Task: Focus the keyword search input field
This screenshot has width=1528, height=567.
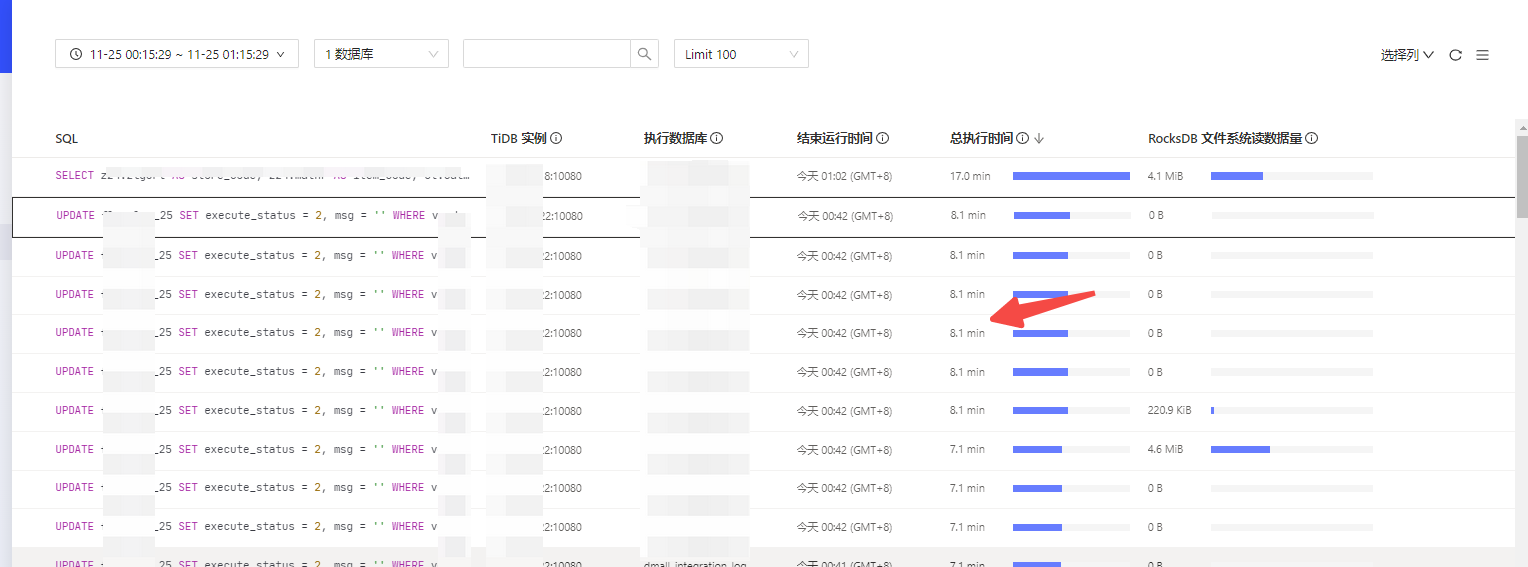Action: point(546,54)
